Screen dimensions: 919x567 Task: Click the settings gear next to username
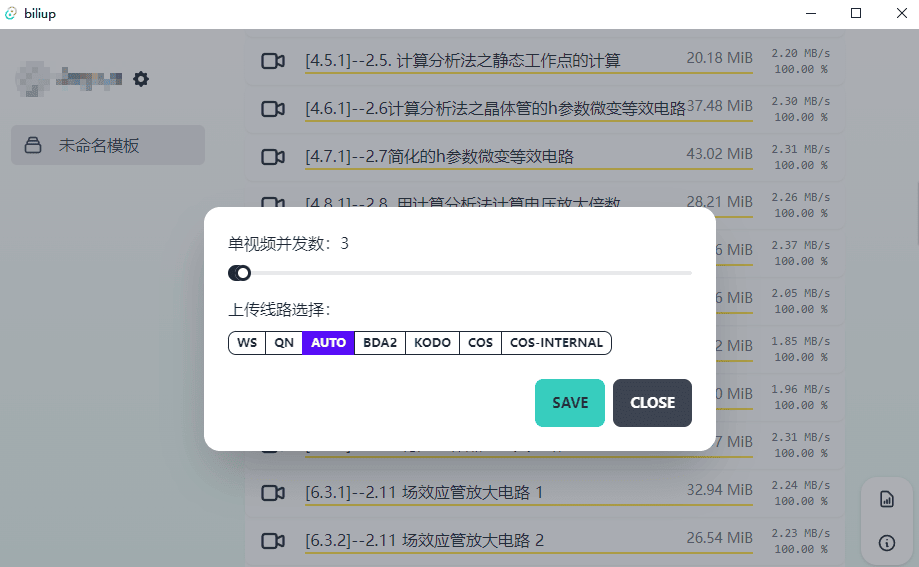click(x=141, y=79)
